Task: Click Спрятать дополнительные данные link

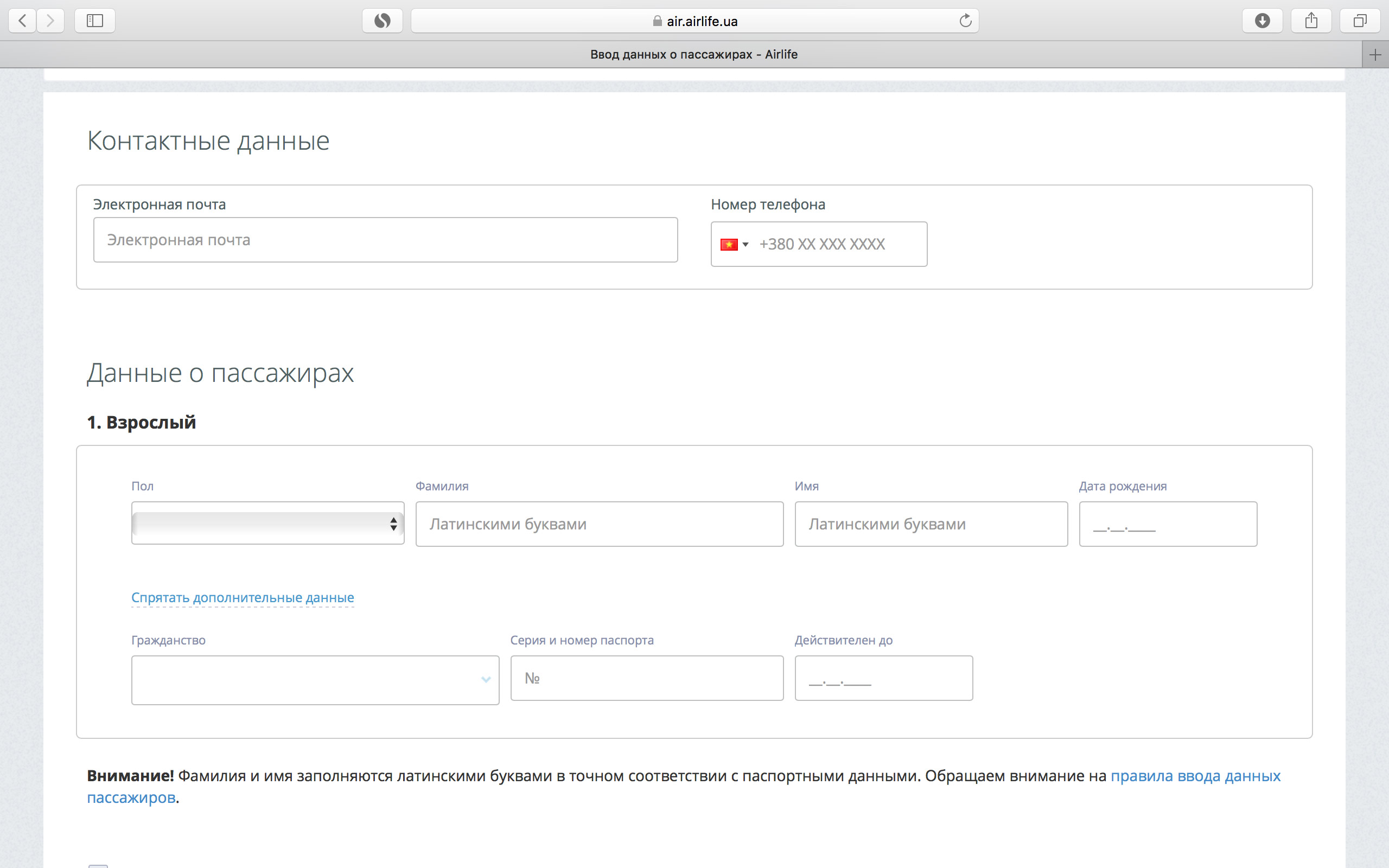Action: (x=242, y=598)
